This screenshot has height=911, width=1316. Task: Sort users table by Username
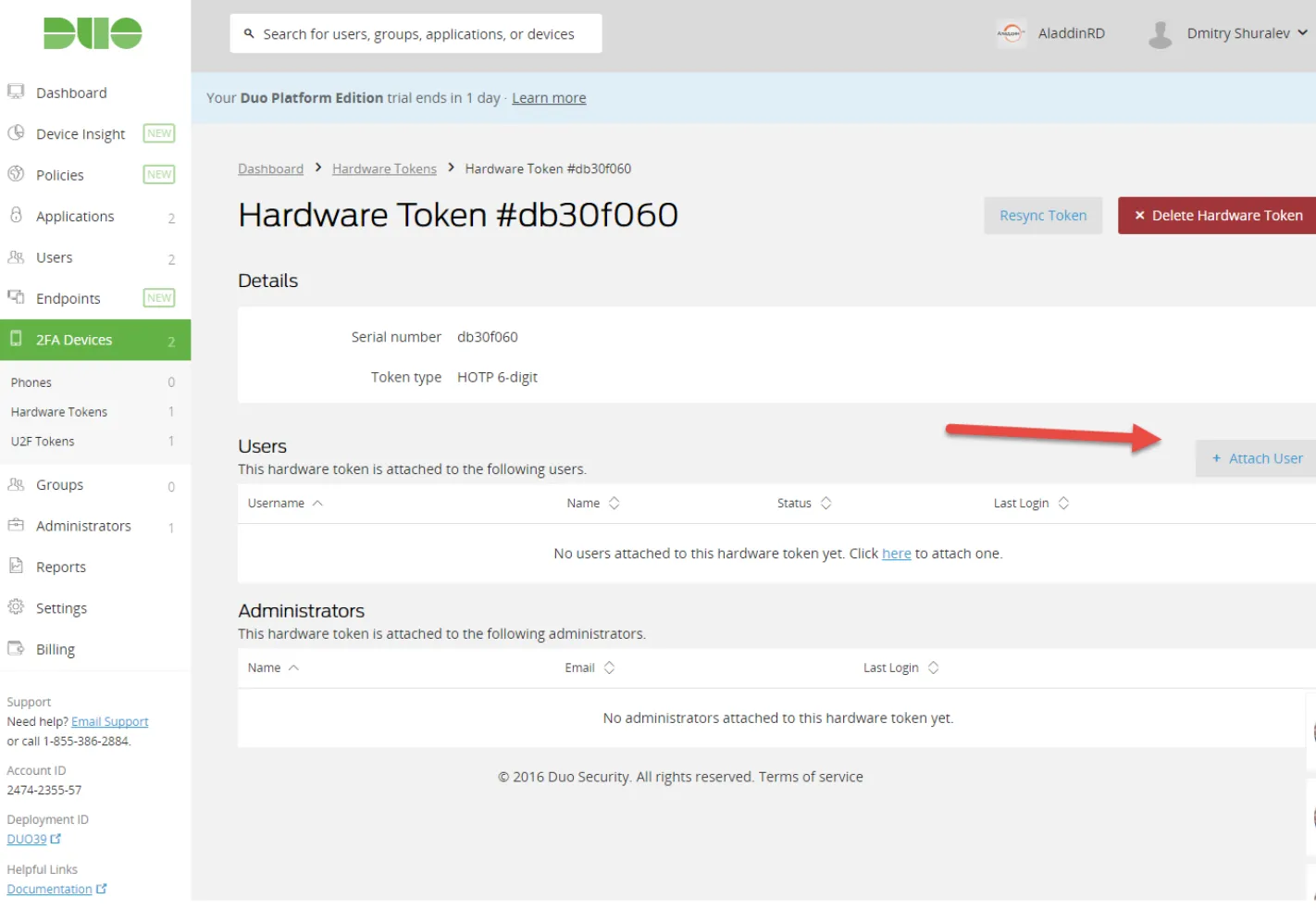(285, 503)
